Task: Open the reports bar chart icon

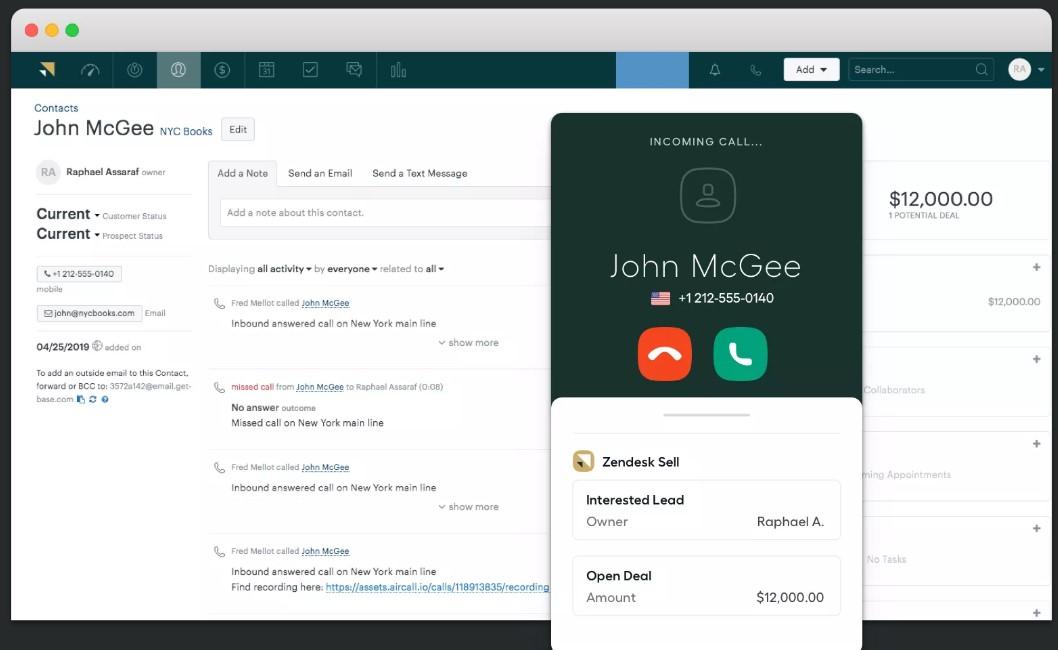Action: coord(398,70)
